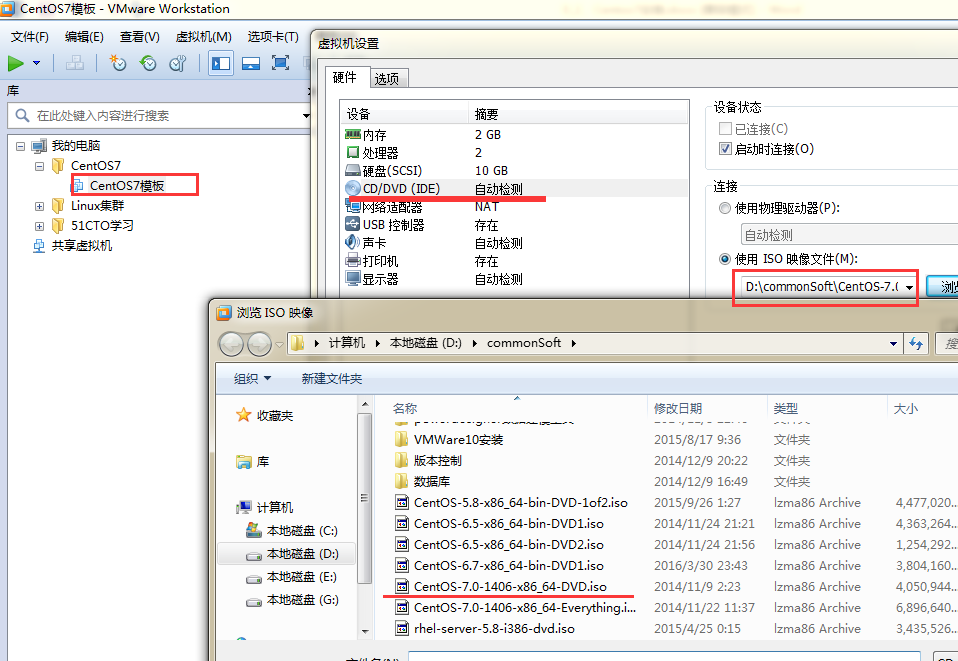
Task: Click the browse button next to ISO path
Action: 942,287
